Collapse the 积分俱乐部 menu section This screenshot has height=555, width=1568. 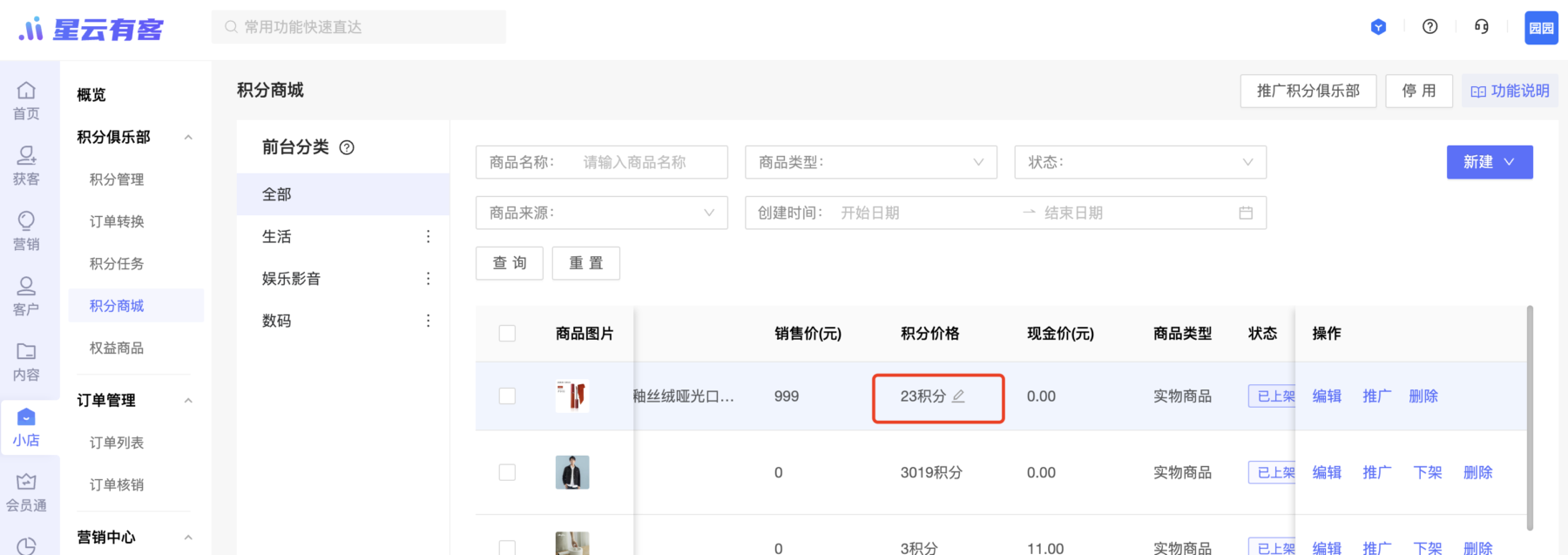tap(188, 138)
